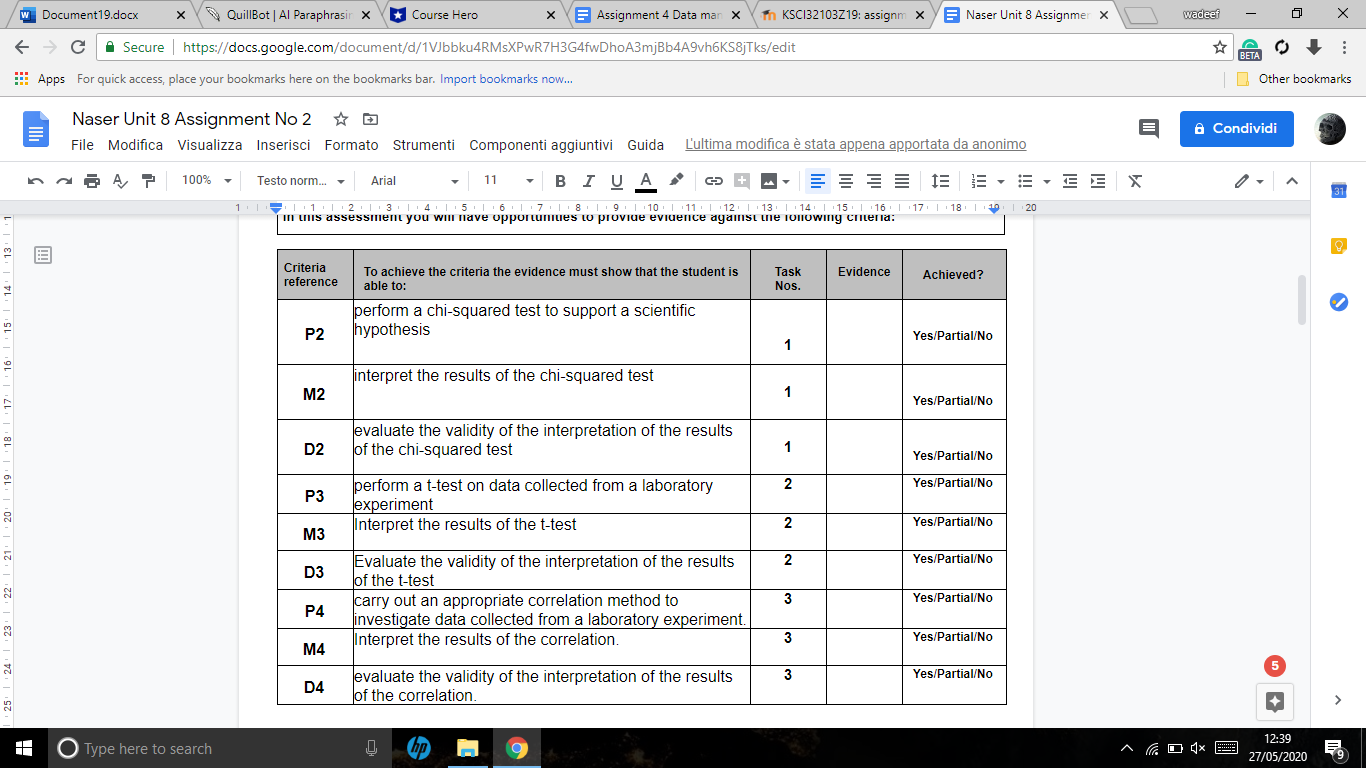The width and height of the screenshot is (1366, 768).
Task: Open the Inserisci menu
Action: (x=283, y=145)
